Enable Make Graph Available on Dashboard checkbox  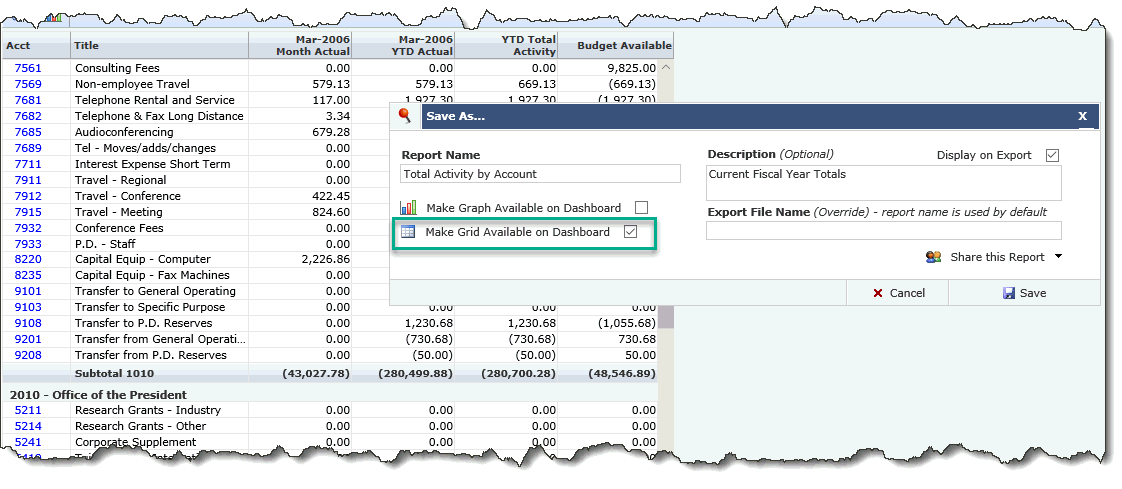point(641,208)
